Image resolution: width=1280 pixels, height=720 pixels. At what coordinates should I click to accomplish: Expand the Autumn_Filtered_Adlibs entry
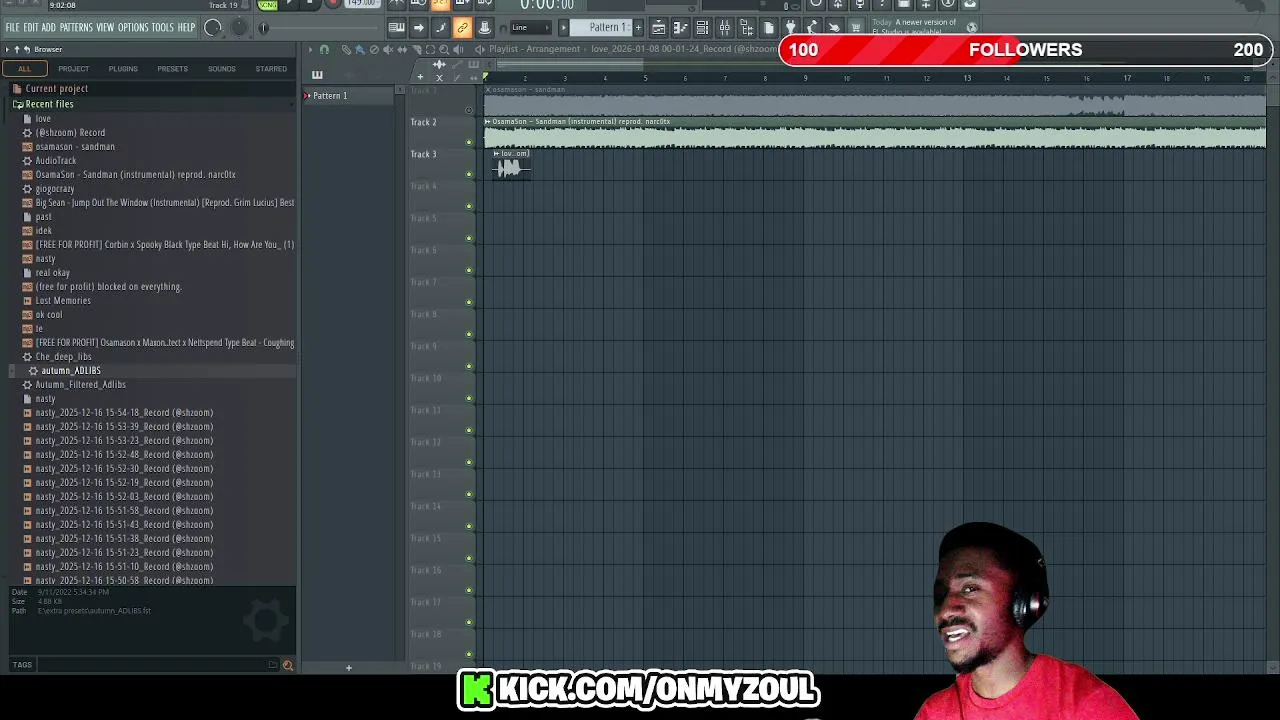pos(80,384)
